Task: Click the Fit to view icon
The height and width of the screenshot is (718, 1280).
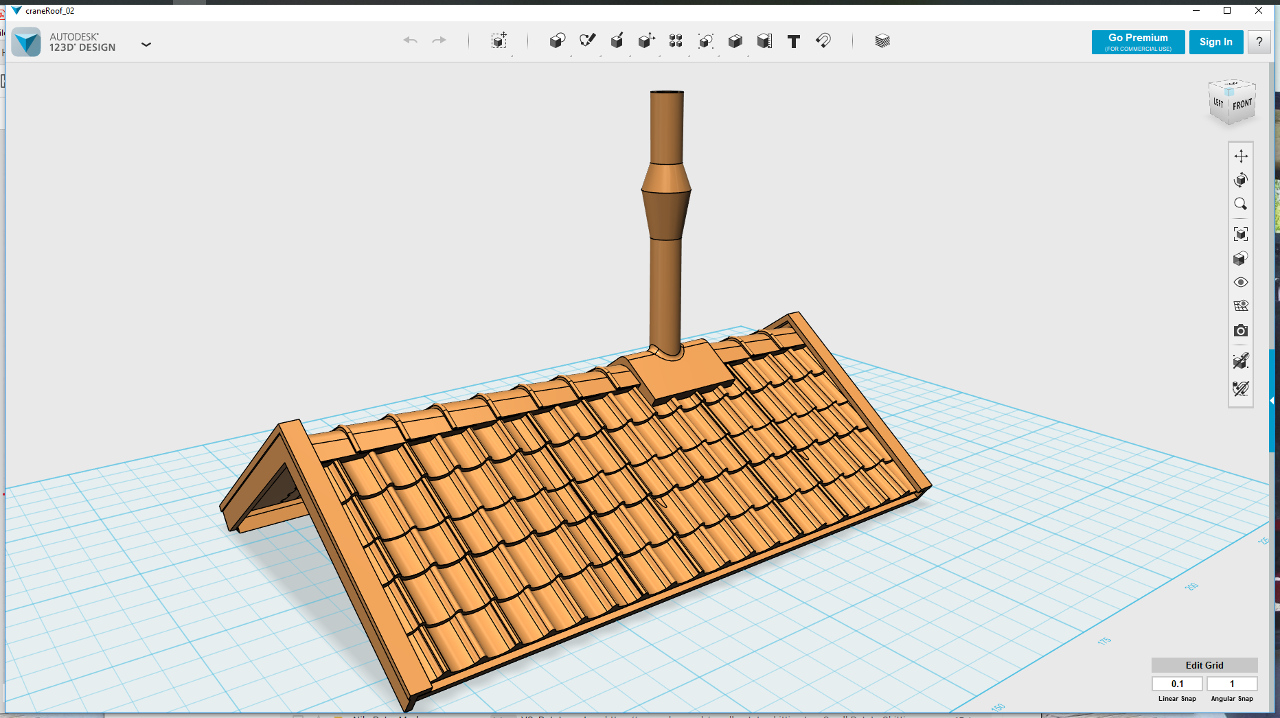Action: coord(1241,234)
